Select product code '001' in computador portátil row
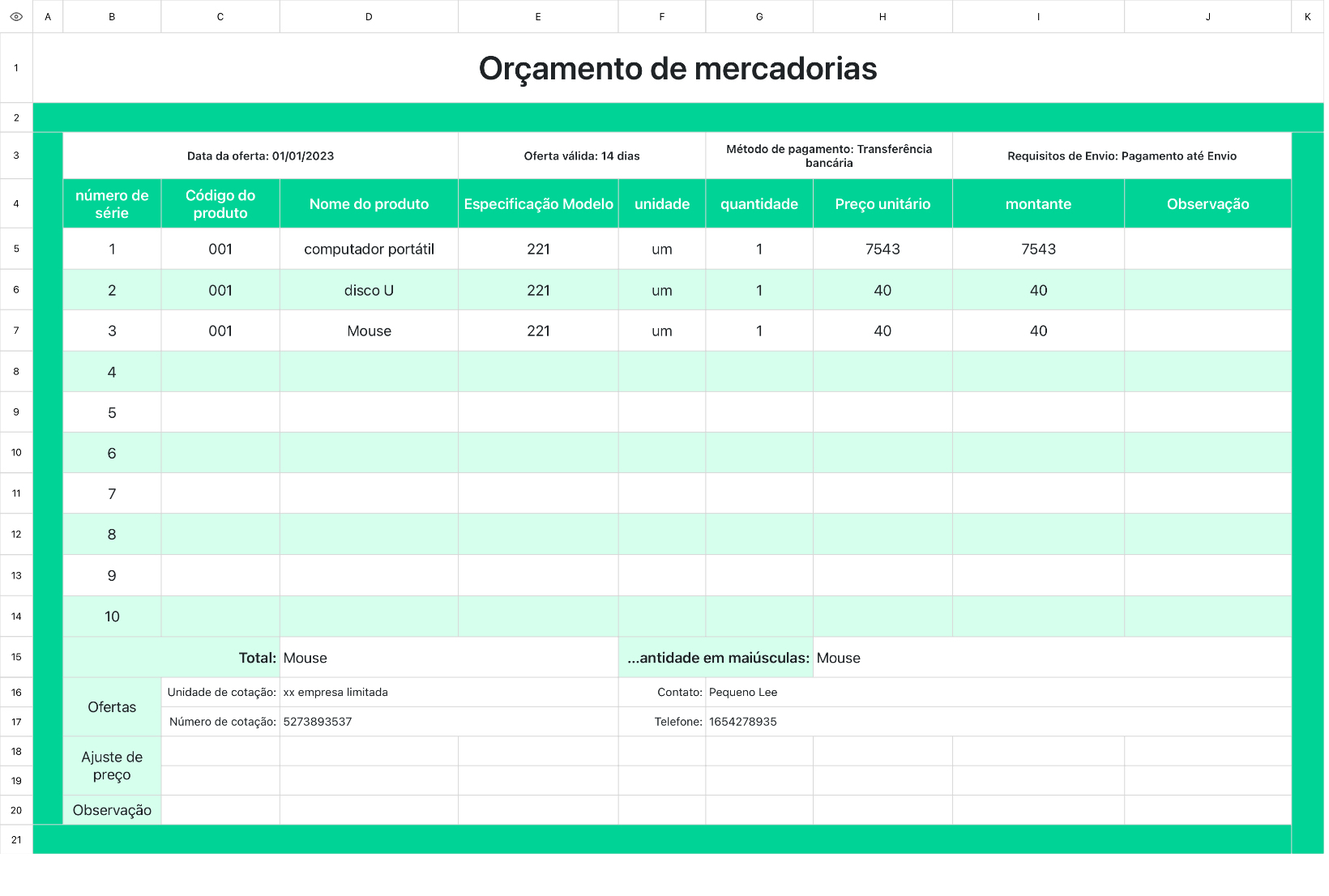Viewport: 1329px width, 896px height. tap(220, 249)
